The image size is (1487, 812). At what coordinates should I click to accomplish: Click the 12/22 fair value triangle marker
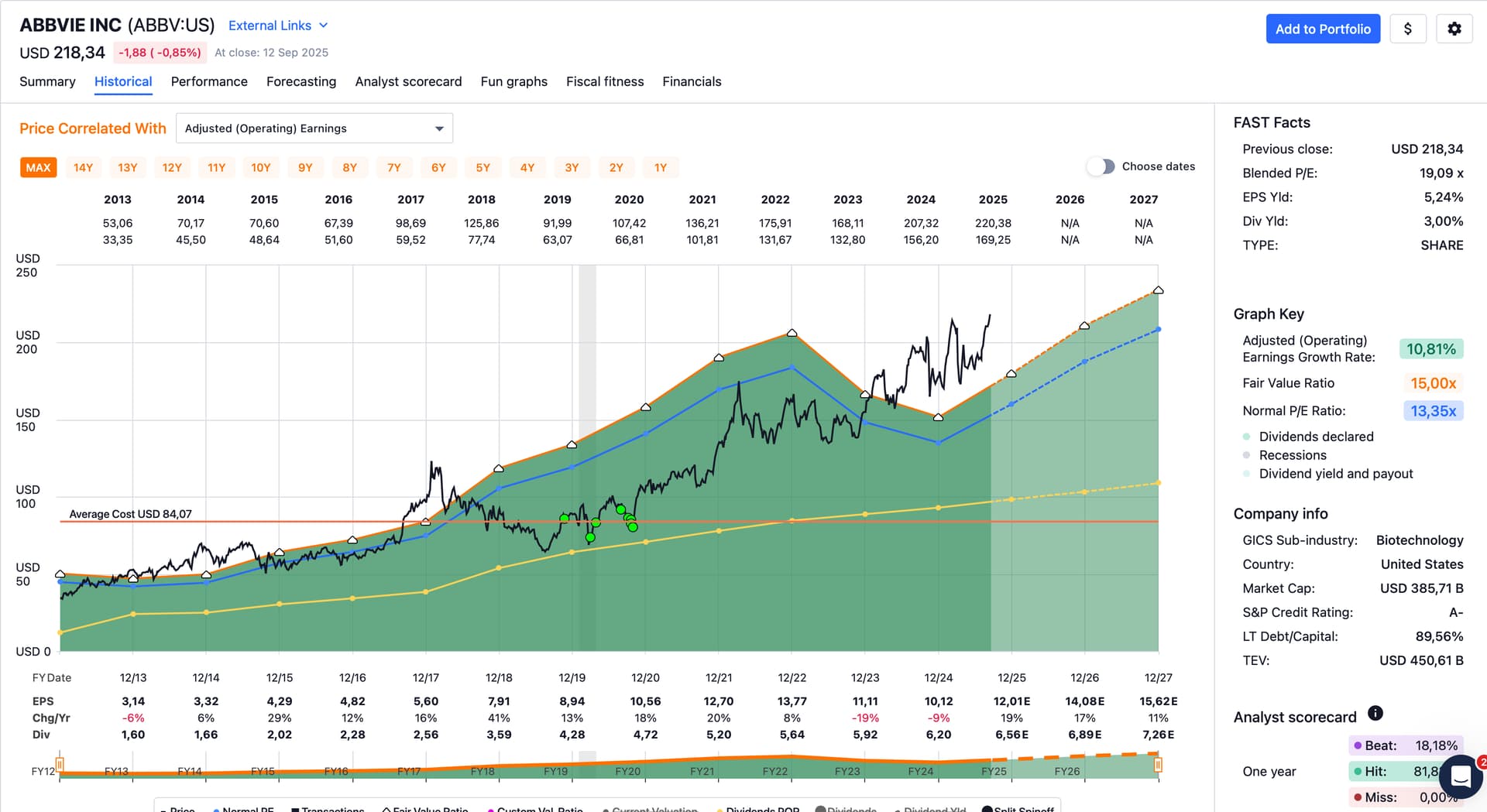click(792, 333)
